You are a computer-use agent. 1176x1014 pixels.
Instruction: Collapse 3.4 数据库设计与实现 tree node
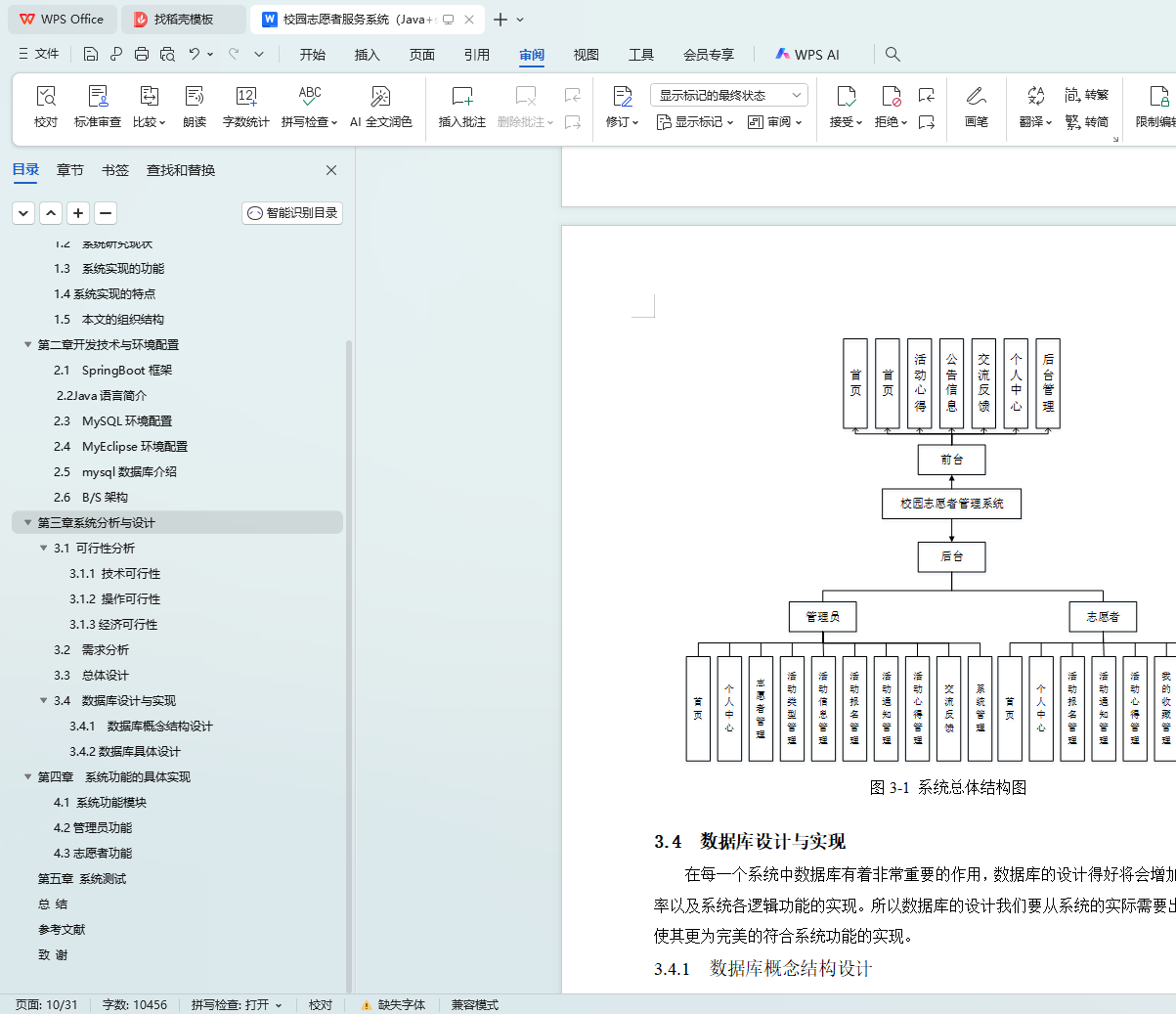[43, 700]
